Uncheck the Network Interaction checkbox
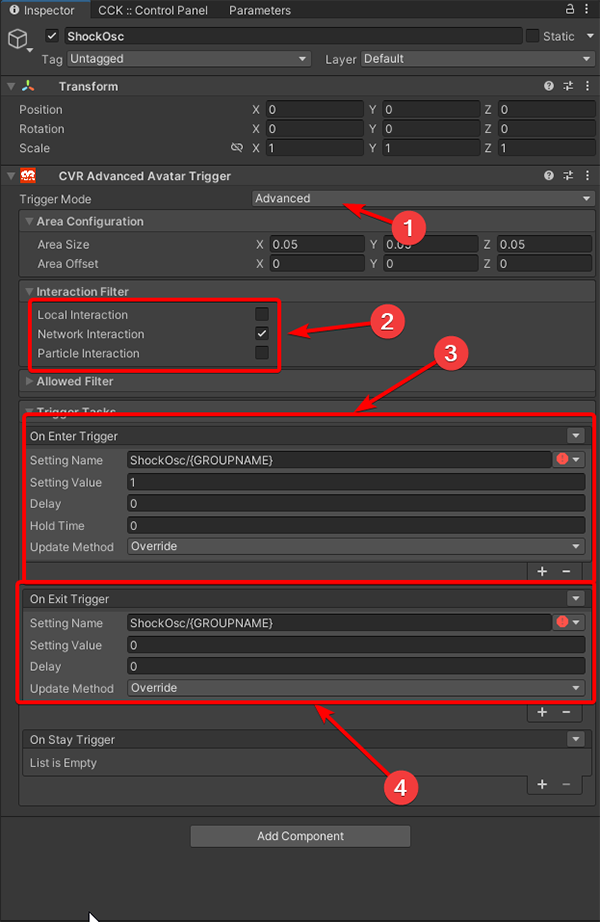600x922 pixels. click(262, 334)
